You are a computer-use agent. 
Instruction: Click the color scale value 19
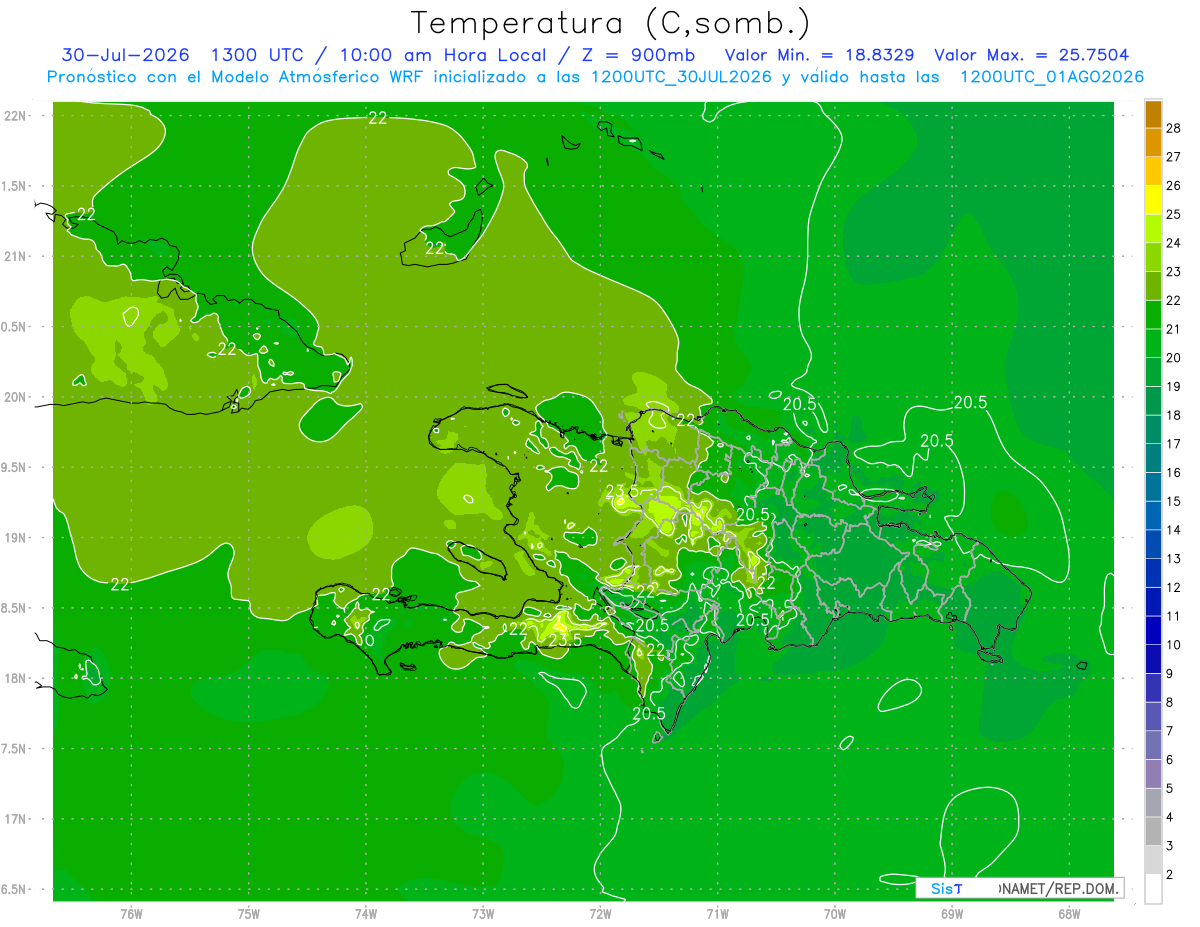1174,387
